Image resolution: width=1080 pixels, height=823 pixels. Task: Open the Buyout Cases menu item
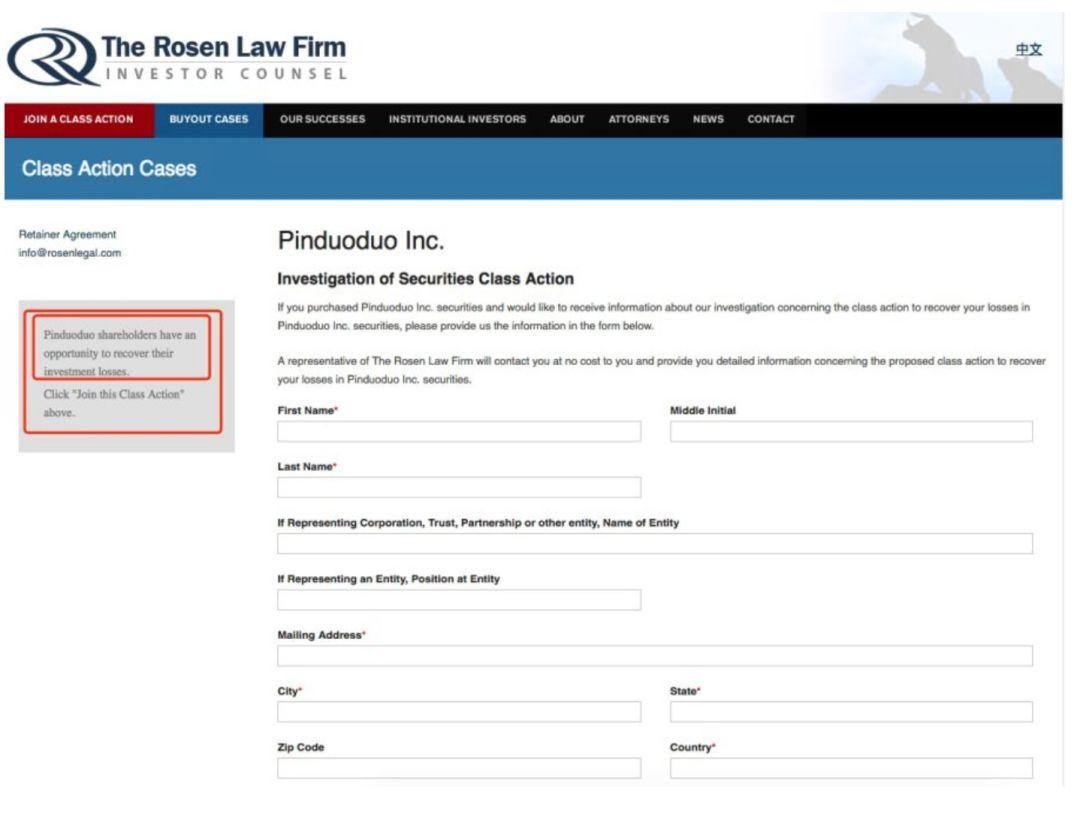tap(209, 120)
